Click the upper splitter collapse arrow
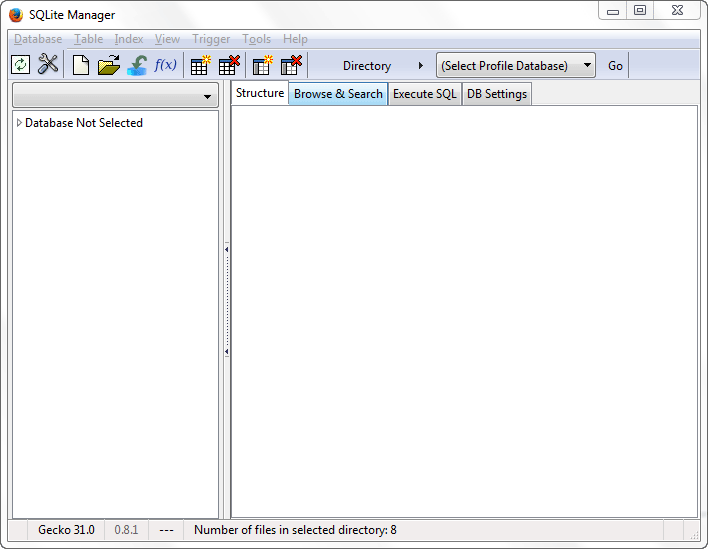 (x=227, y=249)
